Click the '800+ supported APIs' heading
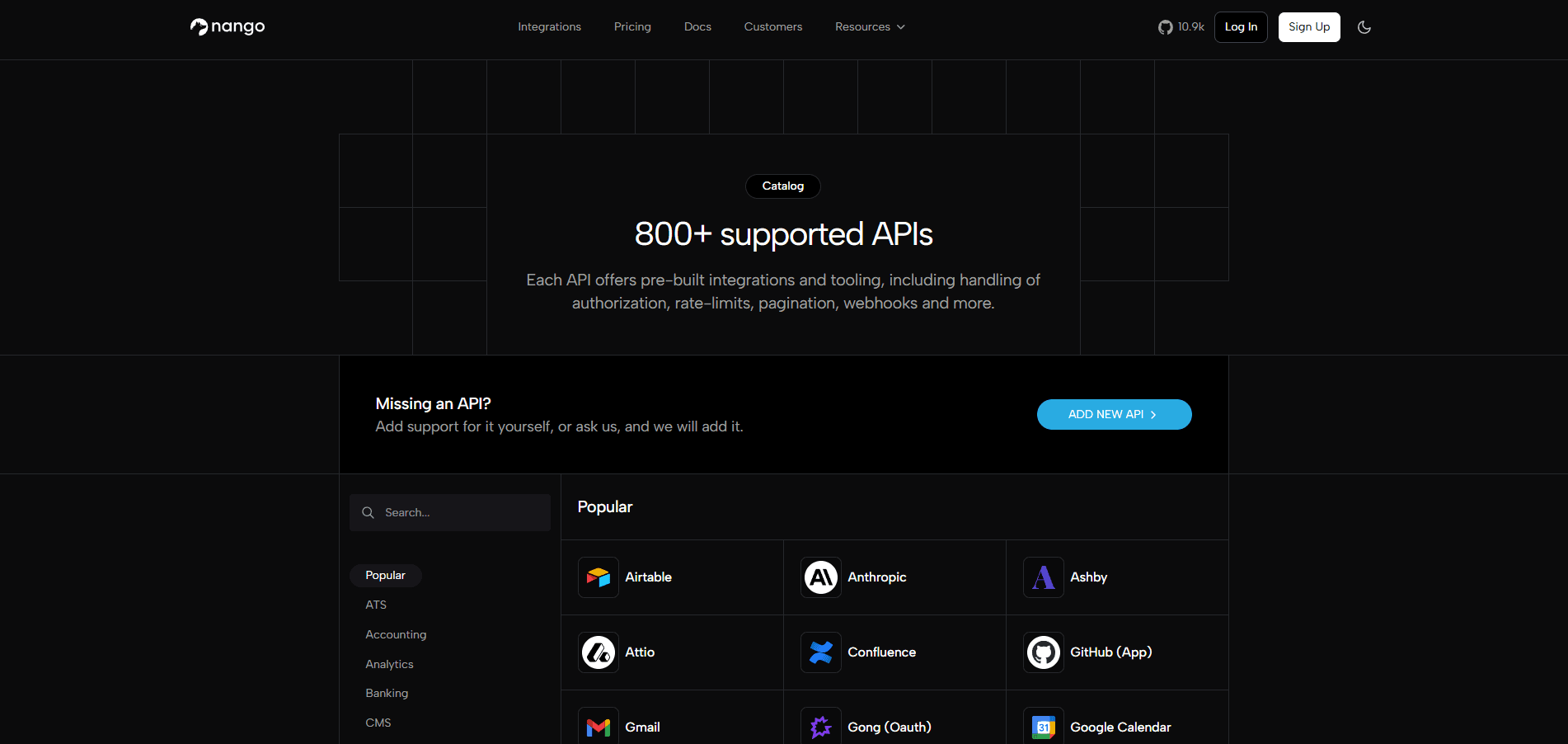Image resolution: width=1568 pixels, height=744 pixels. [x=783, y=234]
